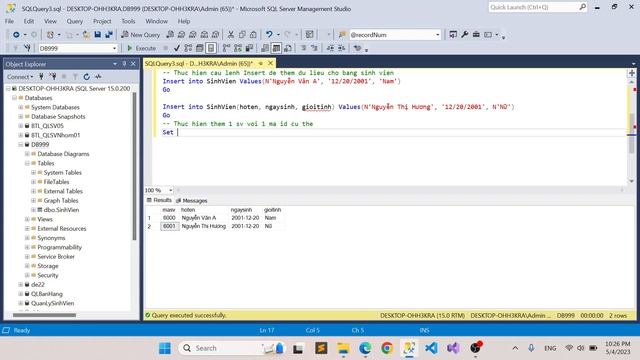Select the cell with masv 6001

(169, 226)
